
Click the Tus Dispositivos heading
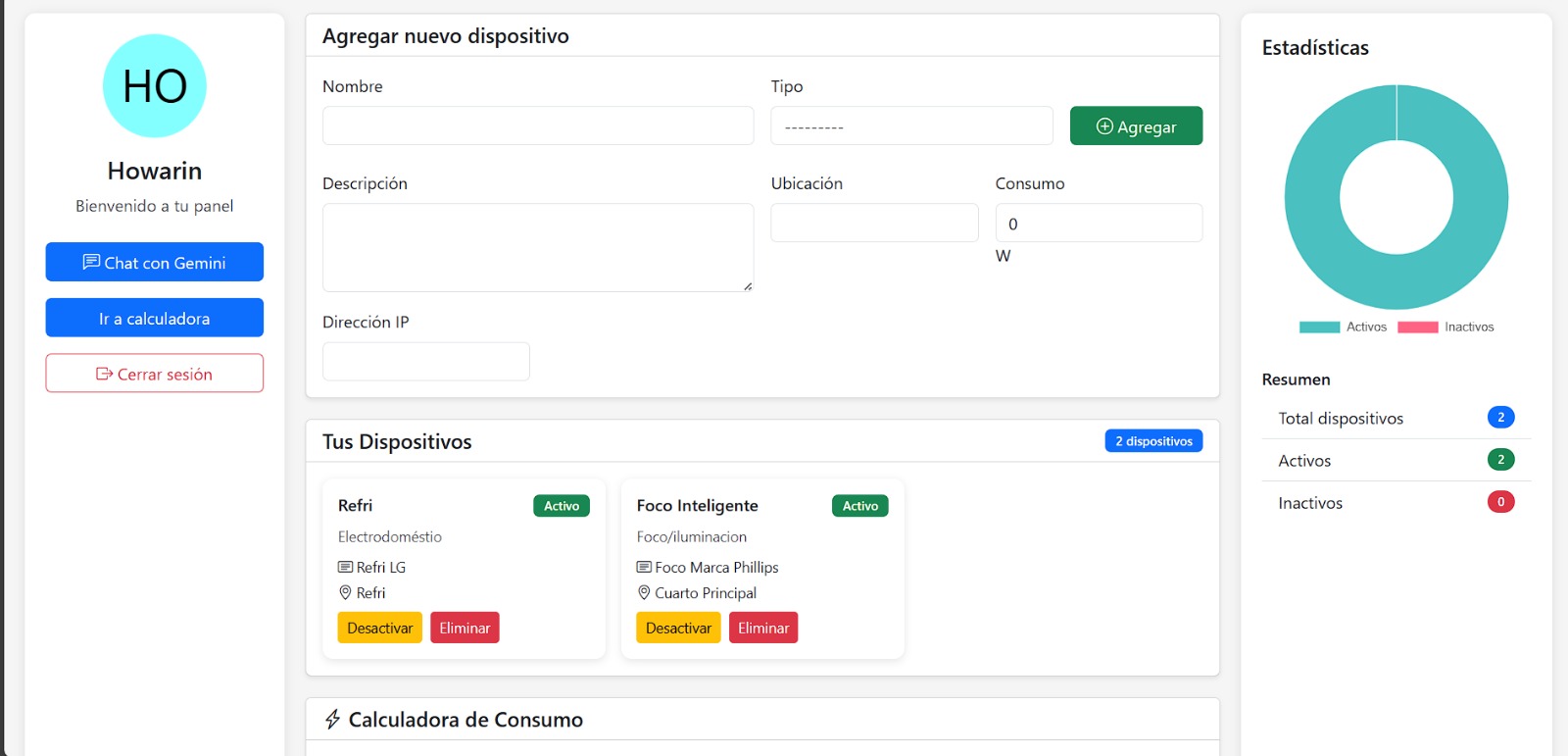click(397, 441)
